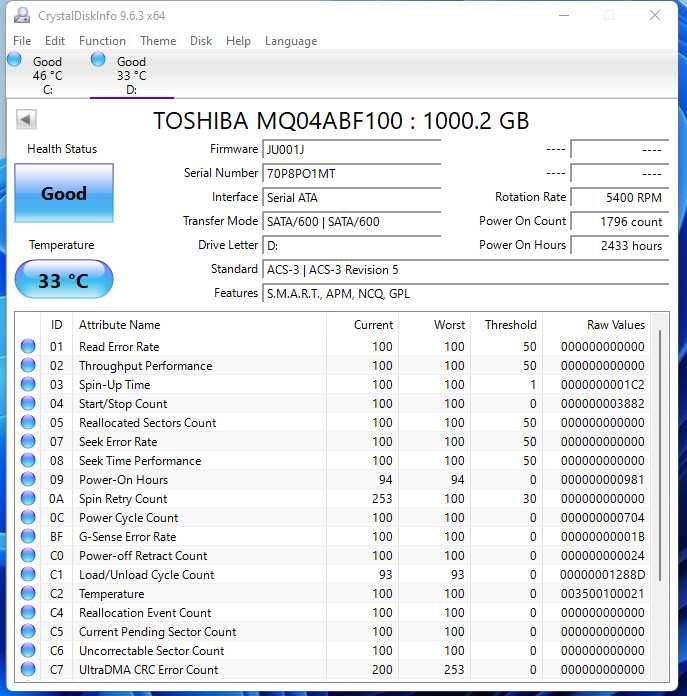
Task: Click the Worst column header
Action: point(434,324)
